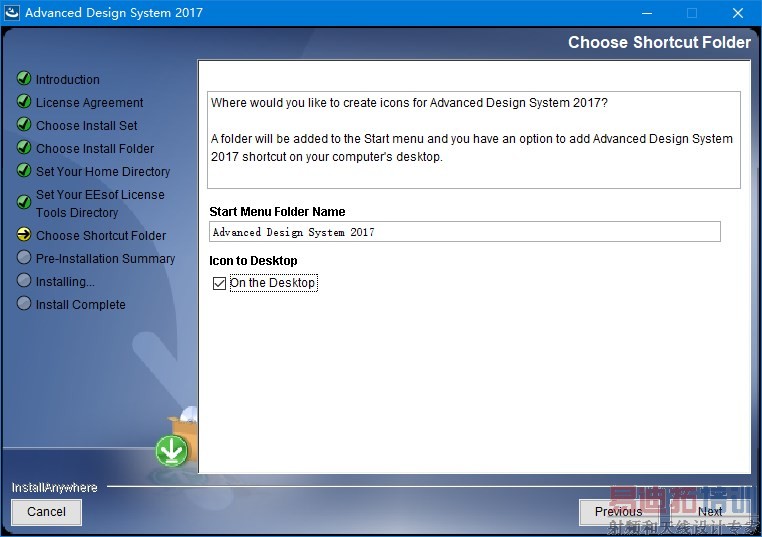
Task: Click the green download arrow installer icon
Action: 172,450
